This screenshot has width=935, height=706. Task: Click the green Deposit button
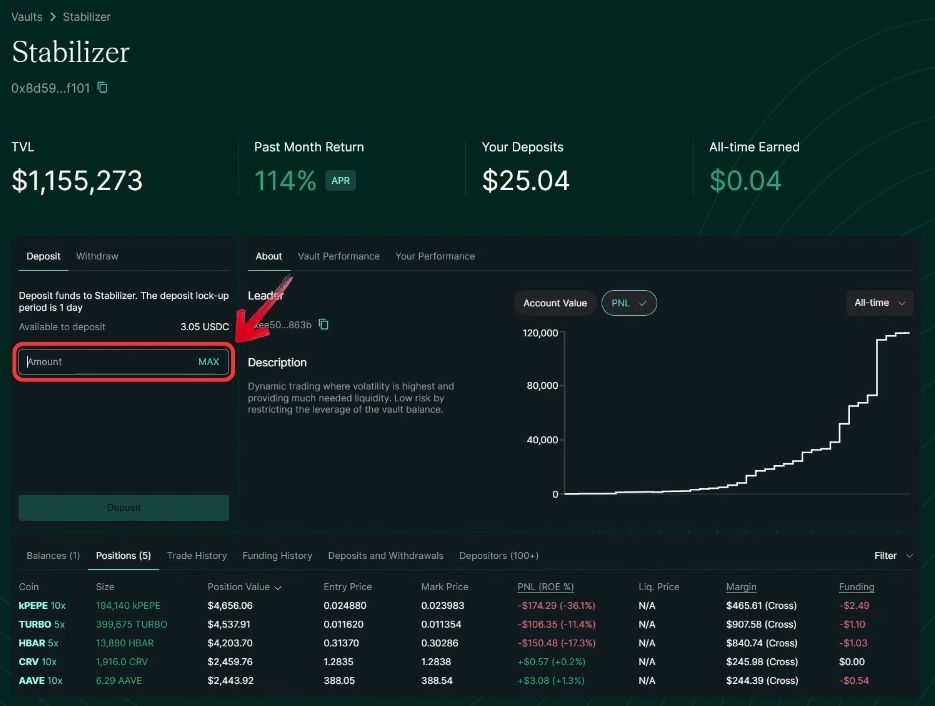point(123,508)
